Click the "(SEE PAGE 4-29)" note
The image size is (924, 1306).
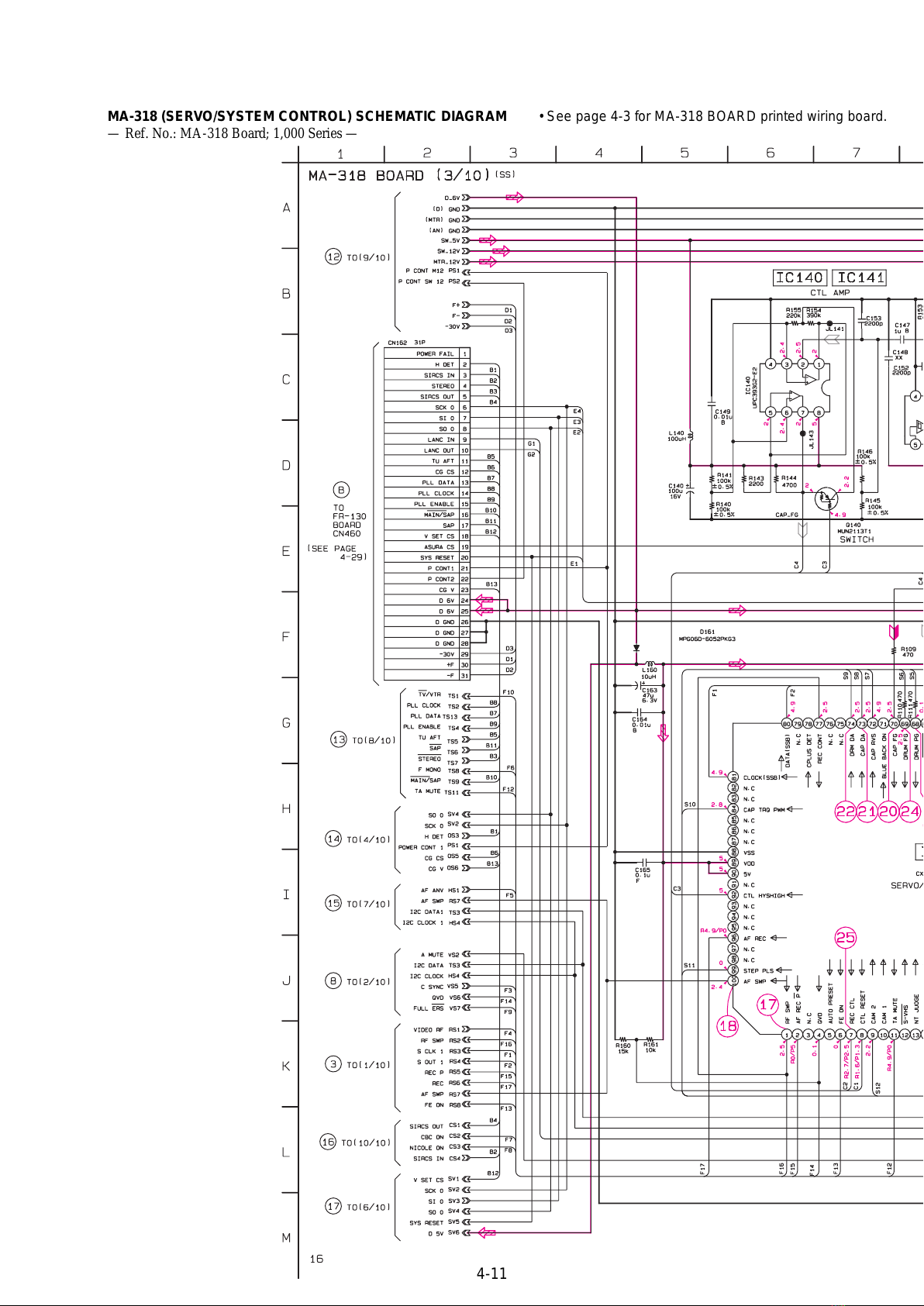(337, 553)
